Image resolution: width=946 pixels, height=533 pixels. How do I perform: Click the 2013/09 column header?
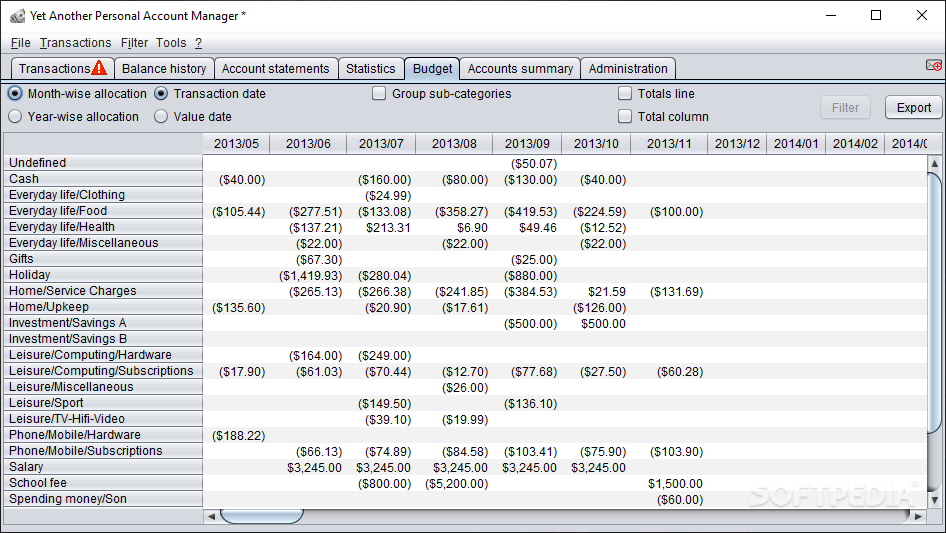[x=527, y=144]
